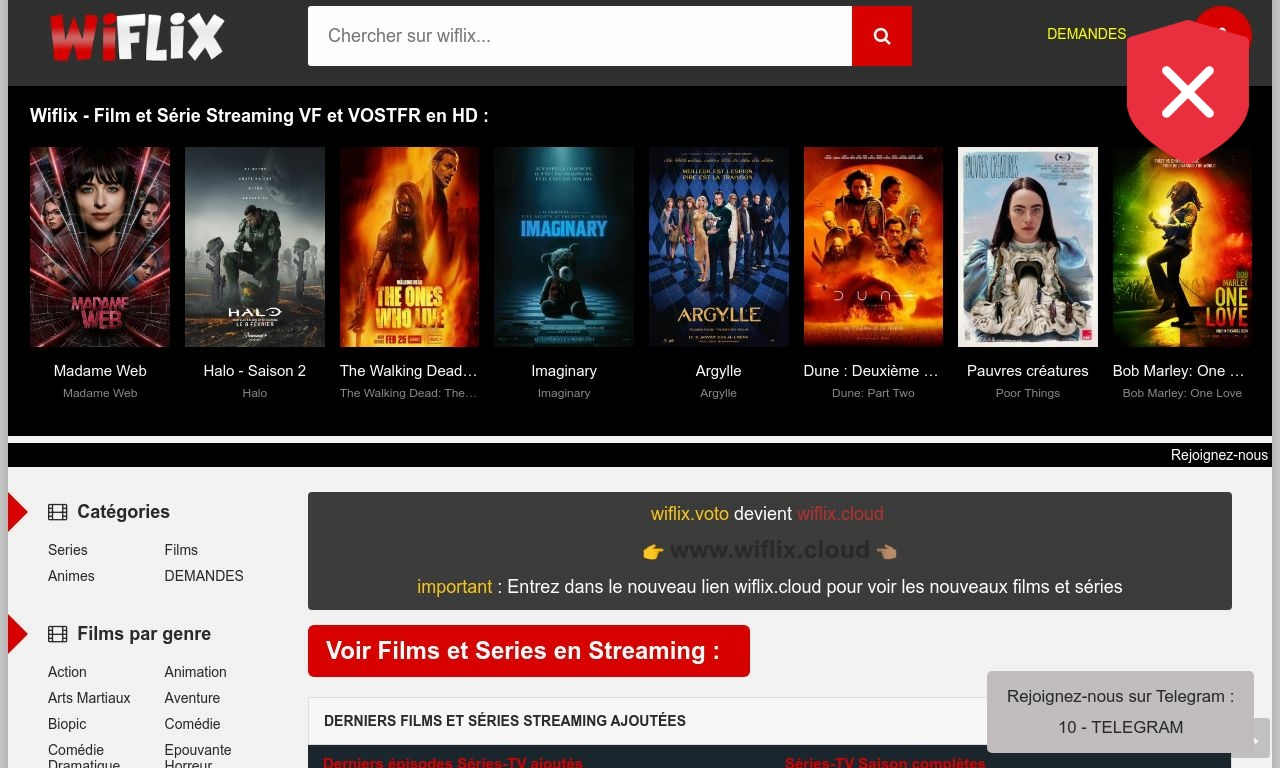Open the Dune Deuxième Partie poster
1280x768 pixels.
pos(873,246)
